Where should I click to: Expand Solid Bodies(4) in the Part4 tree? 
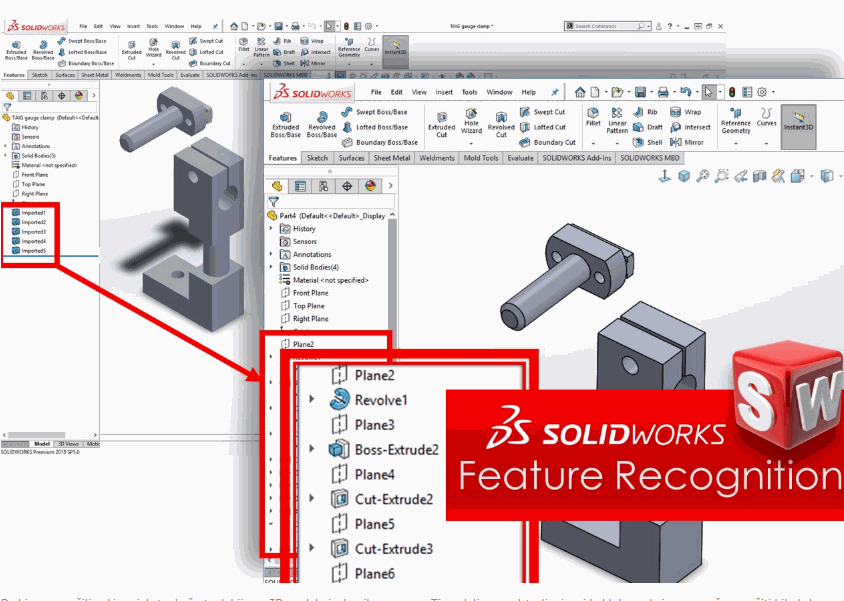click(271, 267)
